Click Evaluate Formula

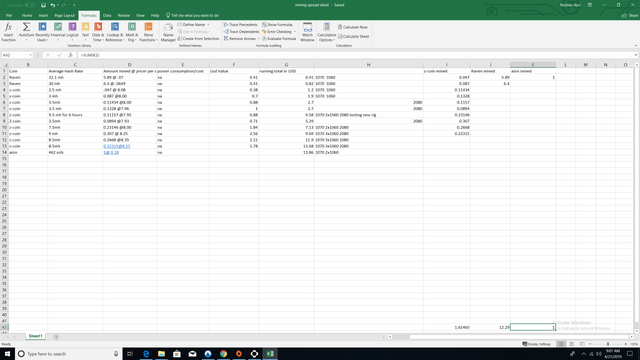(279, 38)
